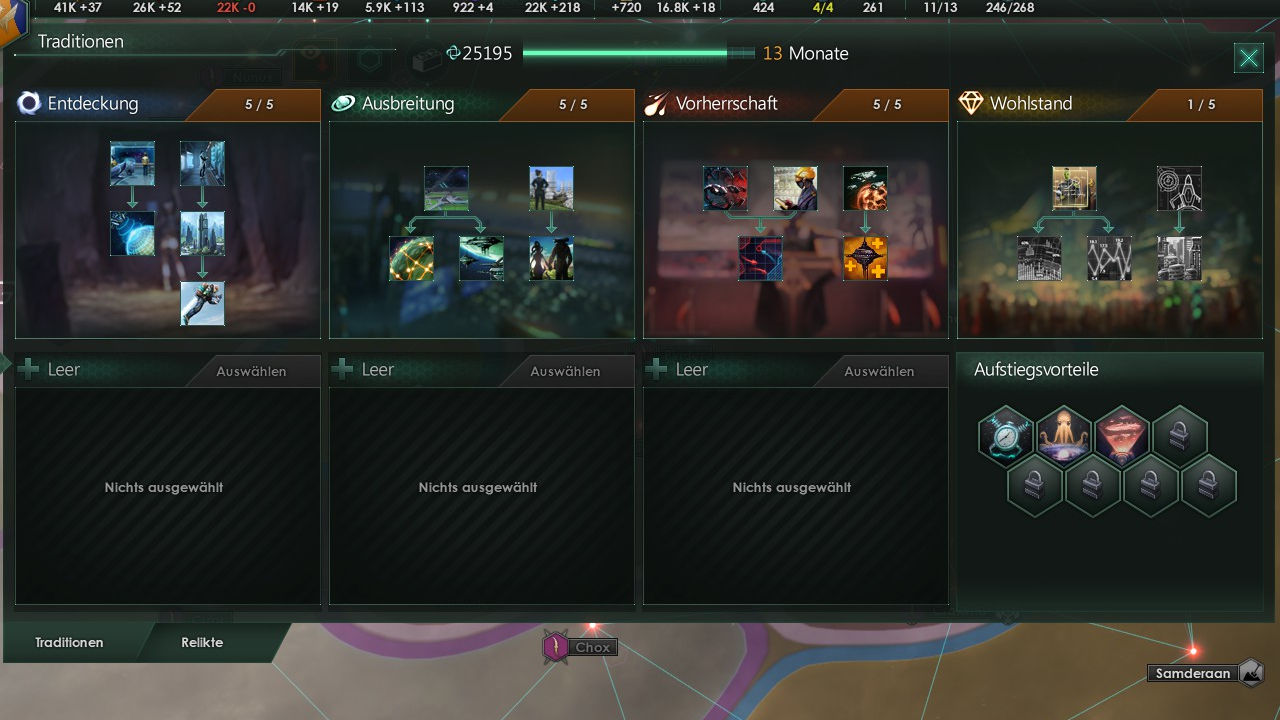
Task: Click the green planet network tradition in Ausbreitung
Action: click(411, 258)
